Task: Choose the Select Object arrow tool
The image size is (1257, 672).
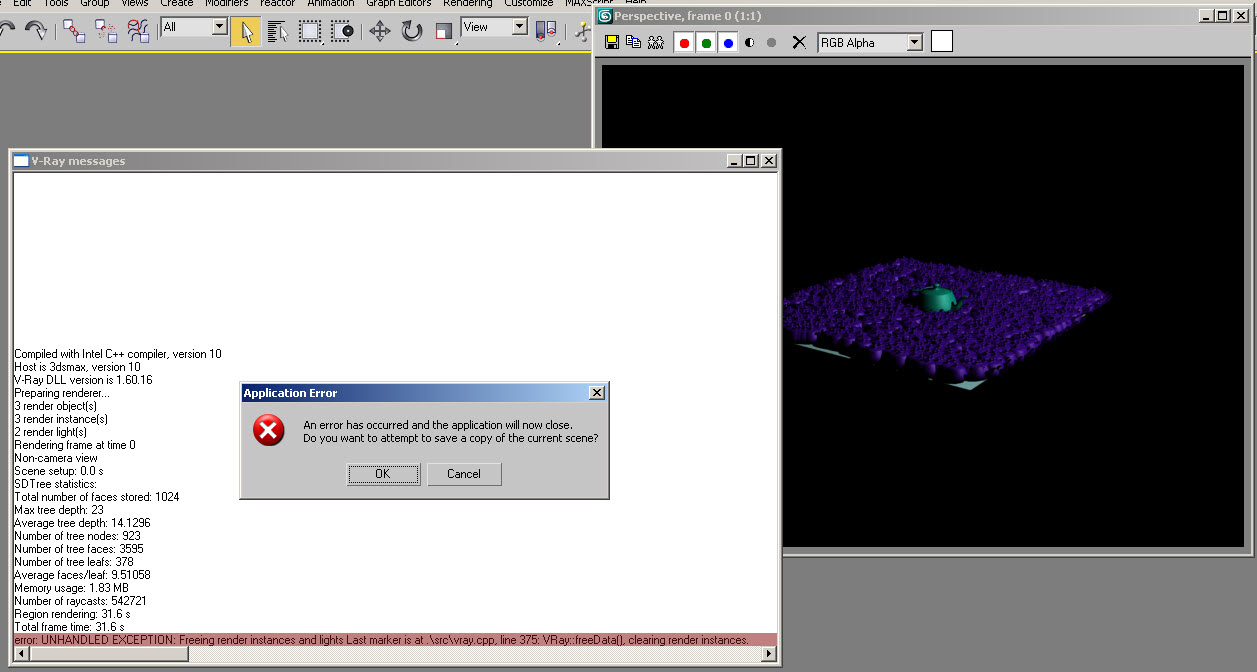Action: tap(246, 30)
